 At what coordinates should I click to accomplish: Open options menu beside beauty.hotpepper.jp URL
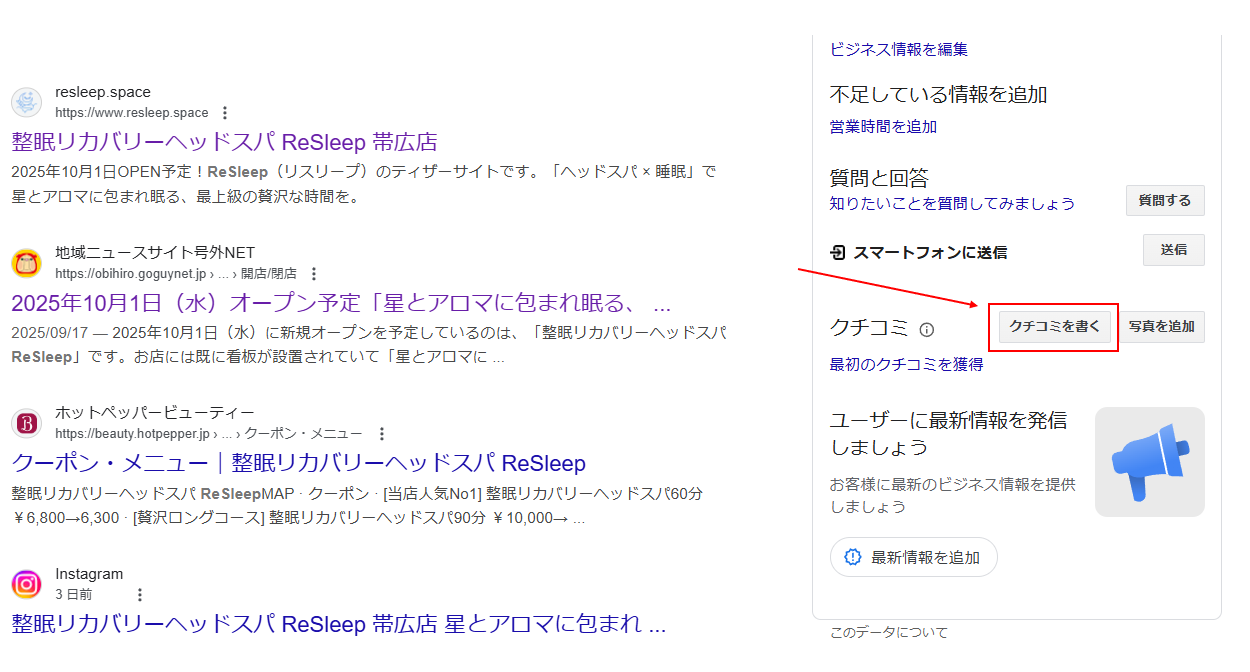[381, 434]
